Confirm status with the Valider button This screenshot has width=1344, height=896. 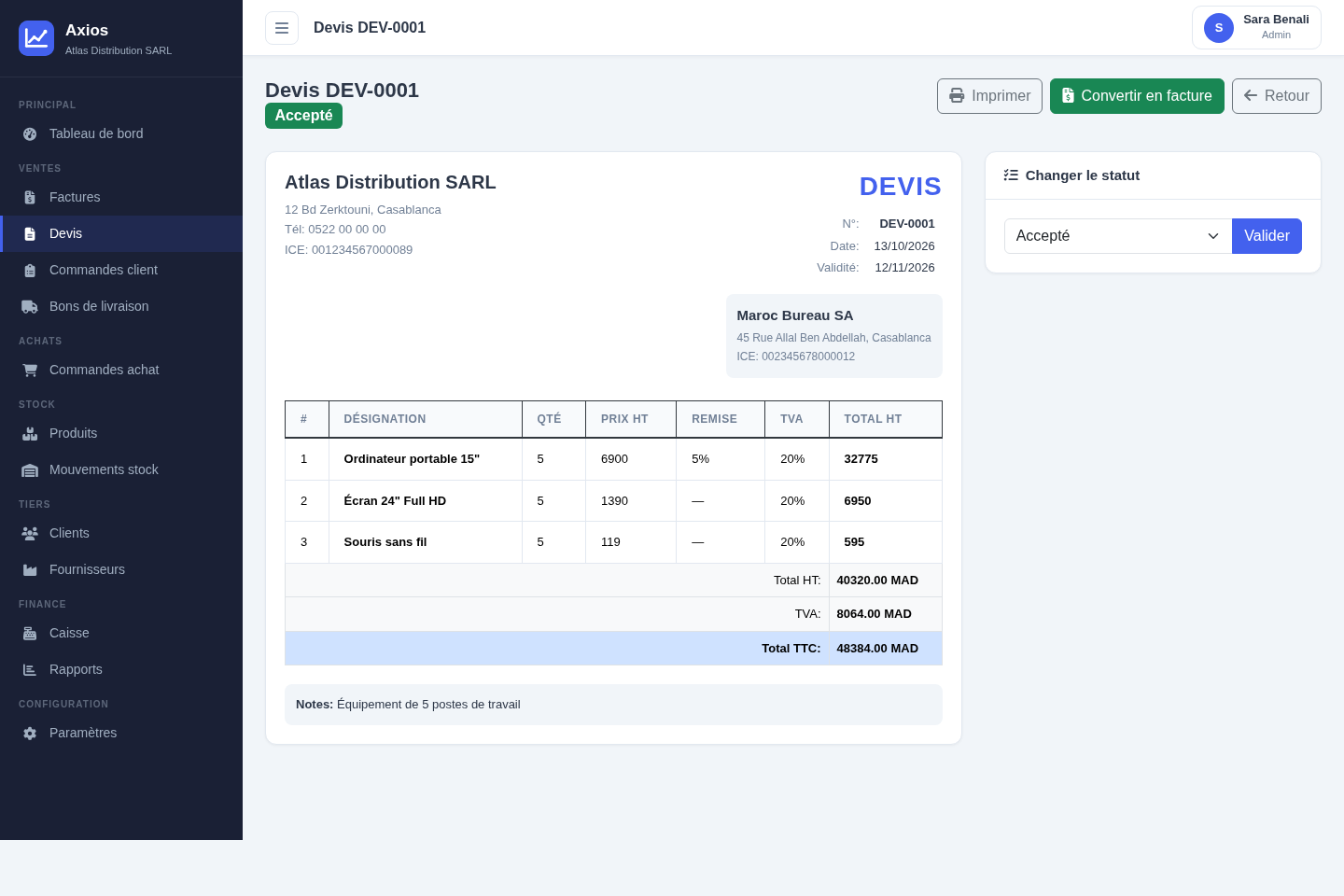1267,236
